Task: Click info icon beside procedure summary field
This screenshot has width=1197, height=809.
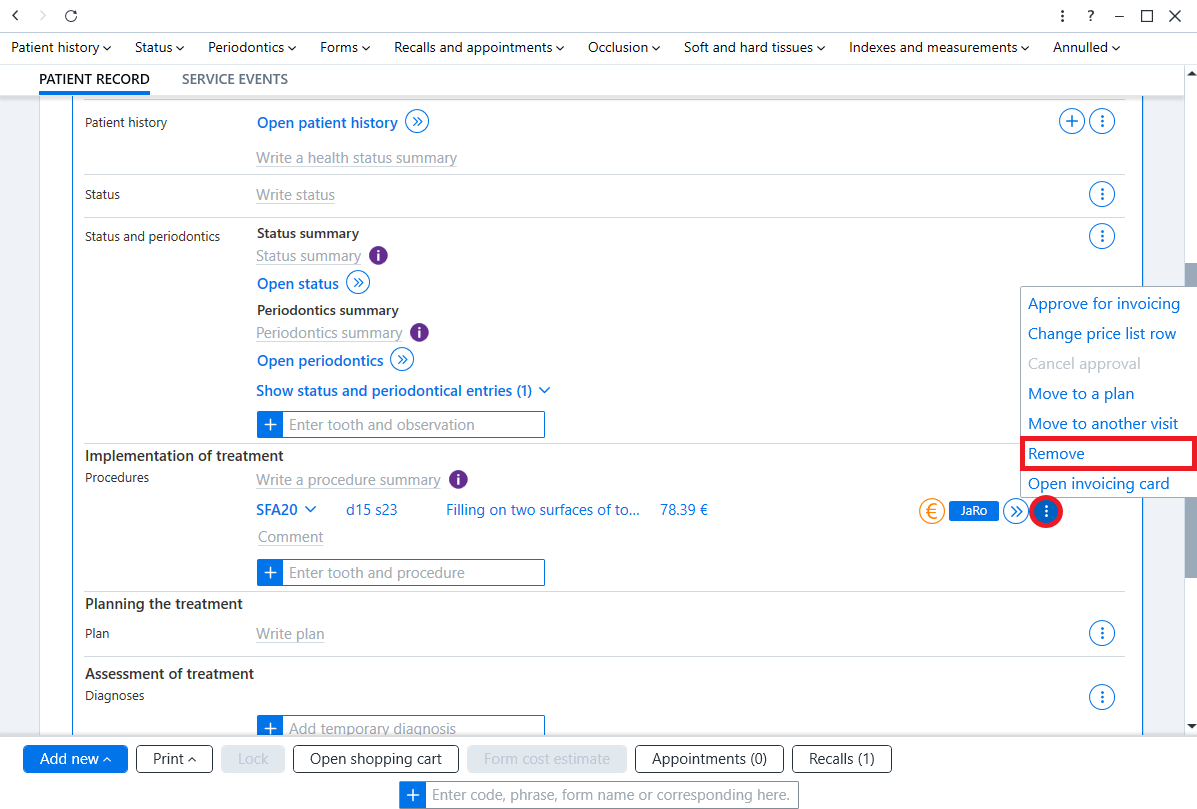Action: (x=458, y=479)
